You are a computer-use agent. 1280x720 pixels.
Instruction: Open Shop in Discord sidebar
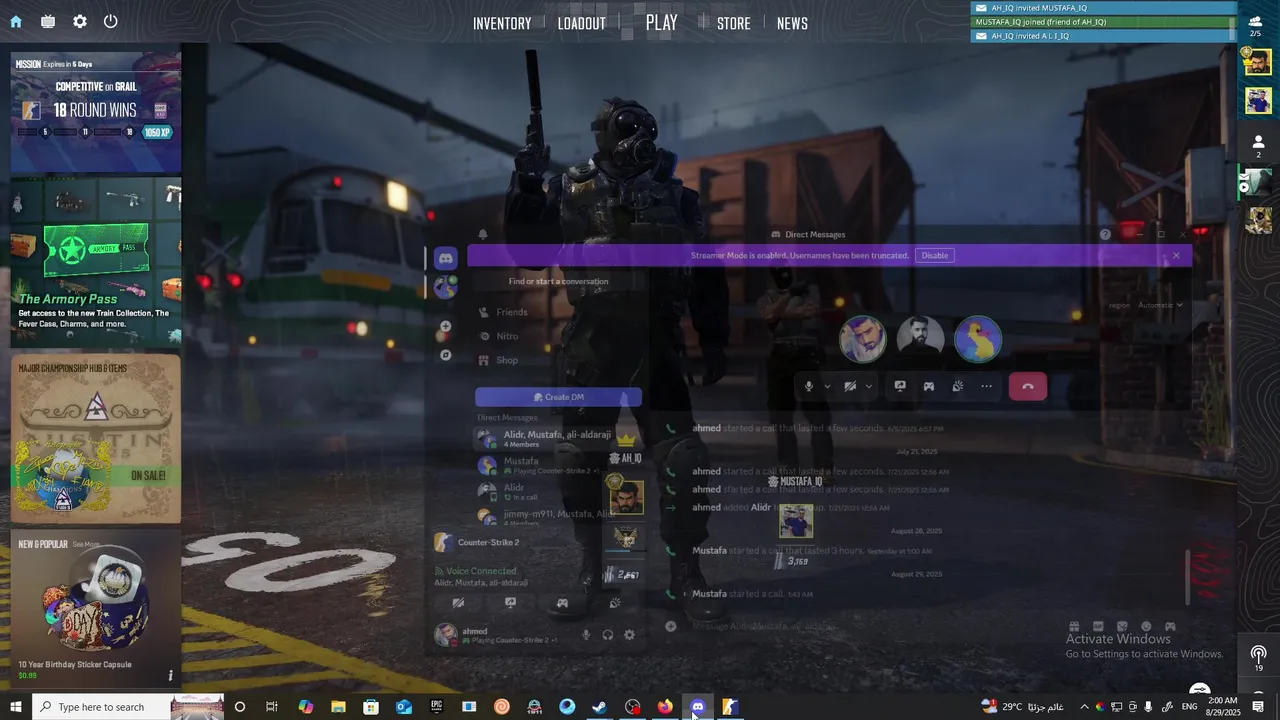click(x=558, y=360)
